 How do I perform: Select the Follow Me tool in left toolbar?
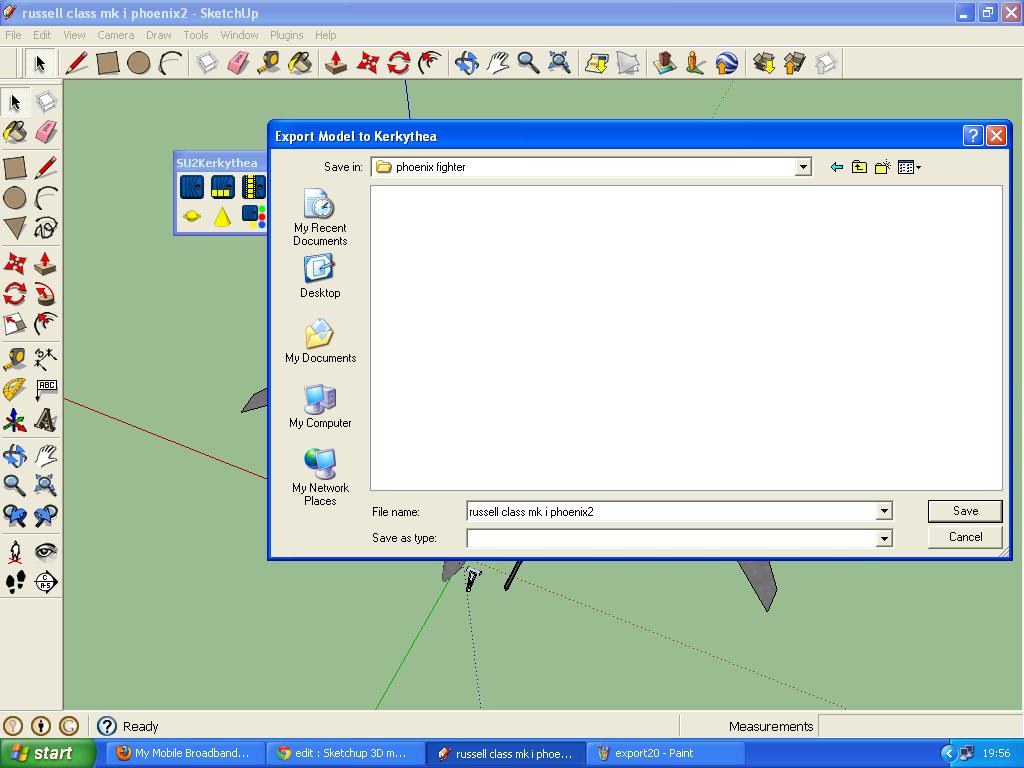click(x=46, y=295)
